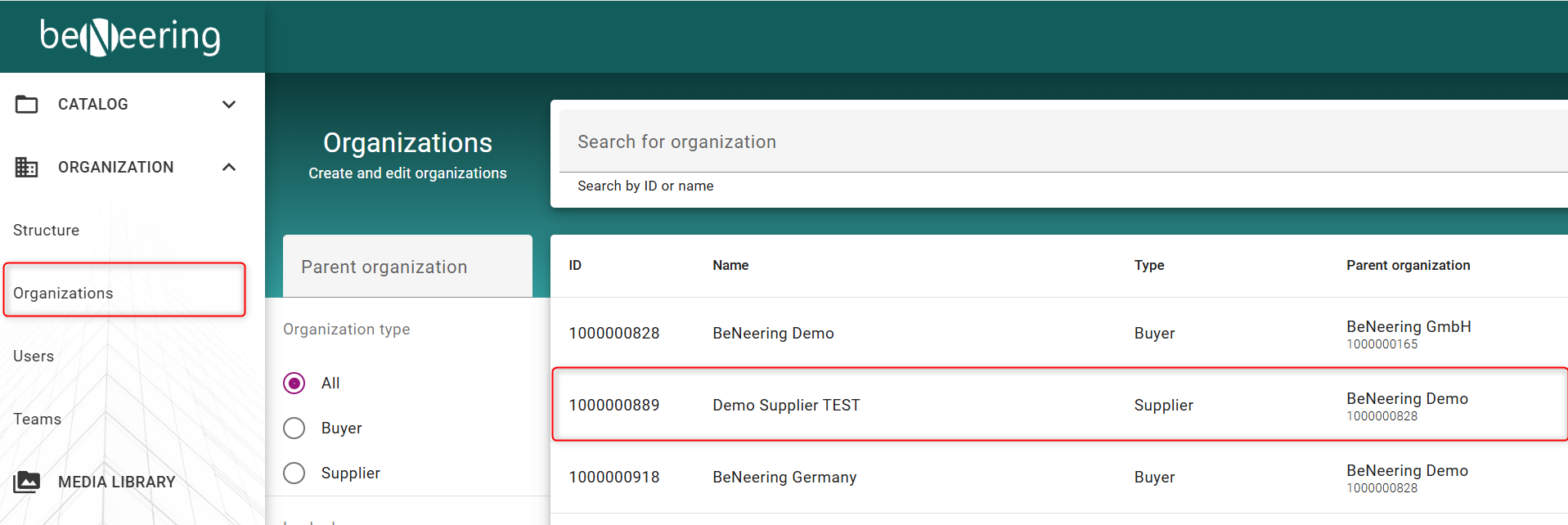Image resolution: width=1568 pixels, height=525 pixels.
Task: Select Organizations in the sidebar
Action: pyautogui.click(x=64, y=294)
